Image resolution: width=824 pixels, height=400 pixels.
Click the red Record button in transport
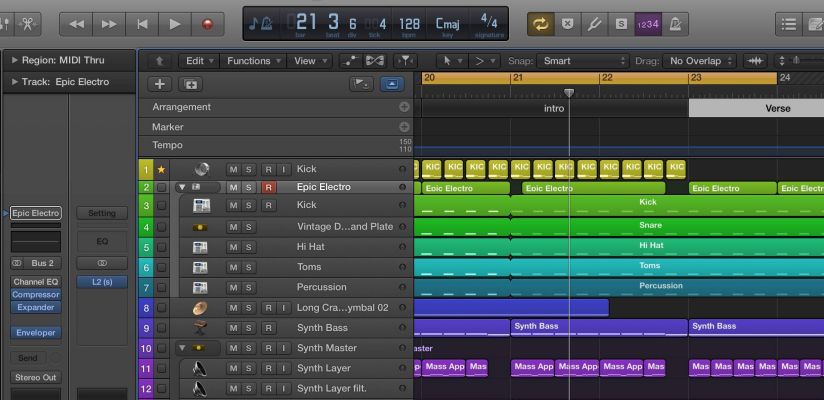pos(207,23)
